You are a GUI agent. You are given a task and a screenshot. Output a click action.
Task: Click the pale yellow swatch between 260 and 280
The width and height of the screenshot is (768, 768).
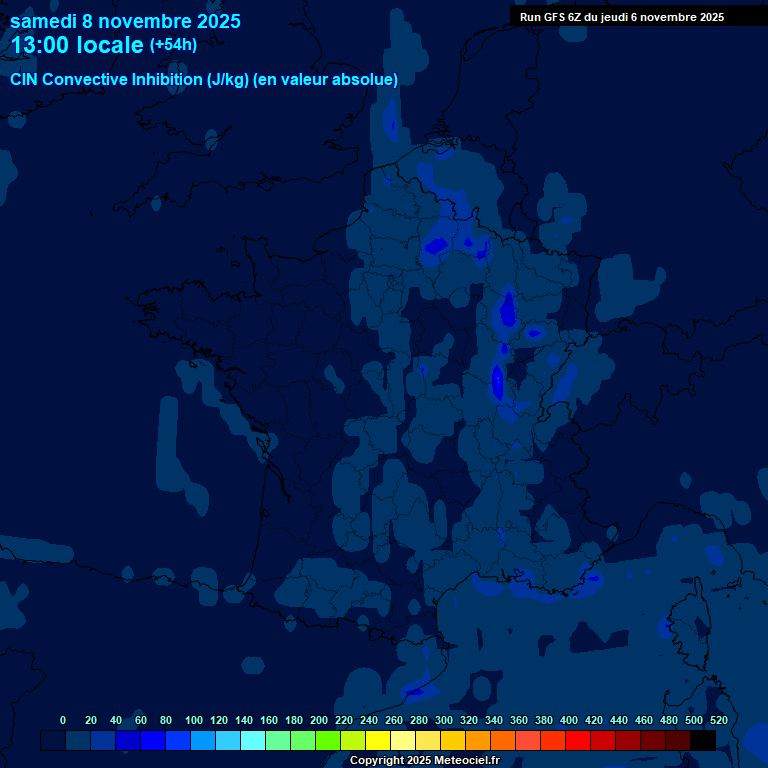403,740
